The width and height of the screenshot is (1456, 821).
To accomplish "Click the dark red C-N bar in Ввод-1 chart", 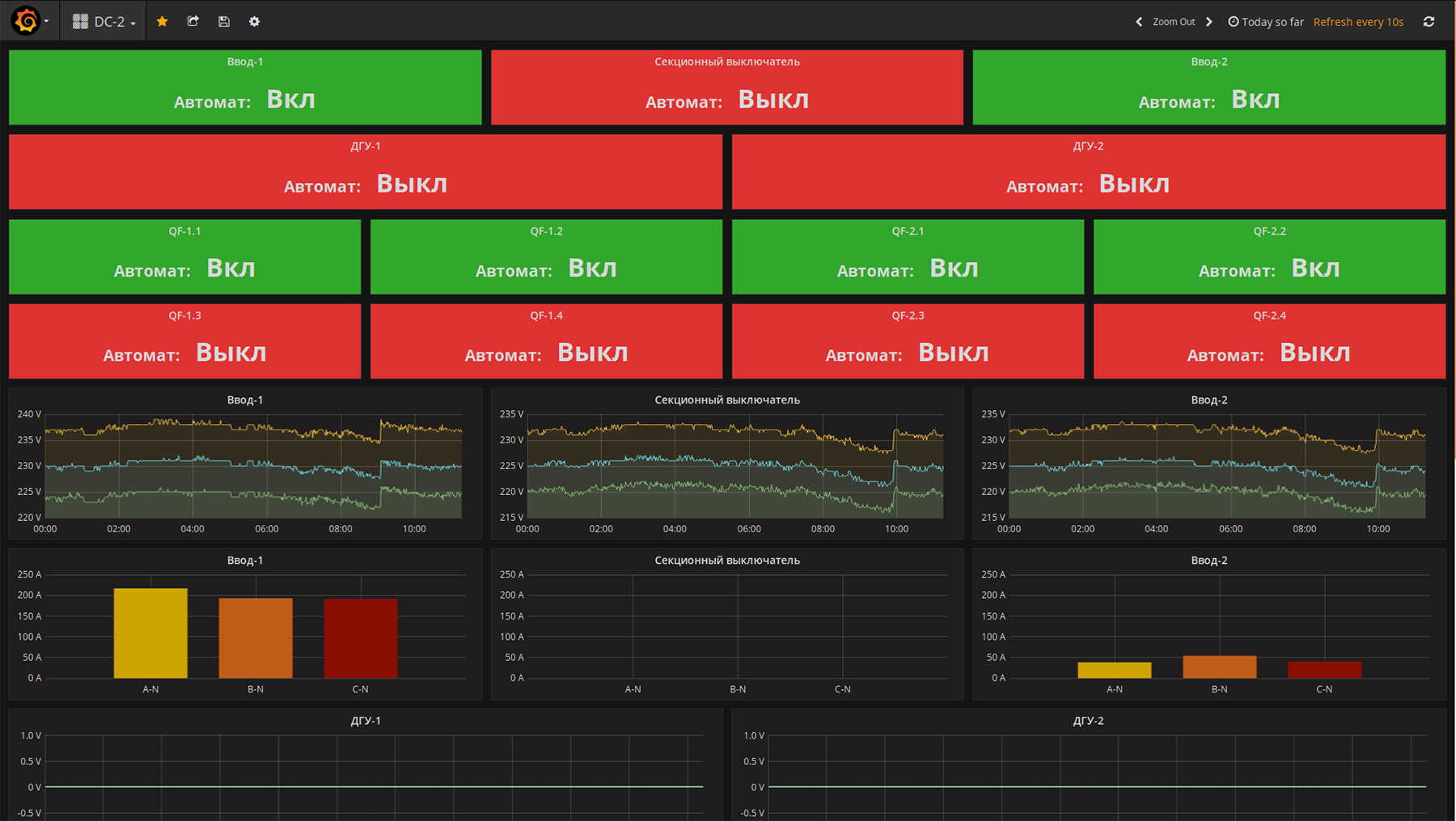I will [361, 639].
